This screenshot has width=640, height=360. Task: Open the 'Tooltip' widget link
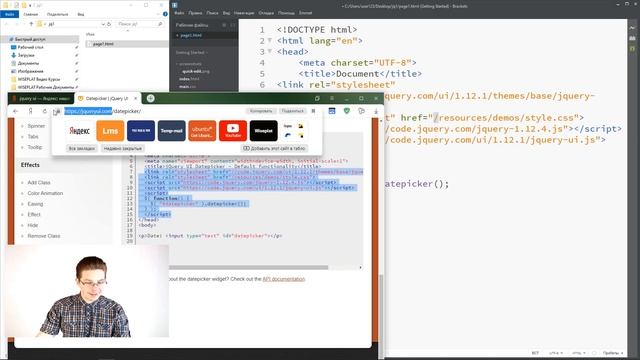pyautogui.click(x=35, y=147)
